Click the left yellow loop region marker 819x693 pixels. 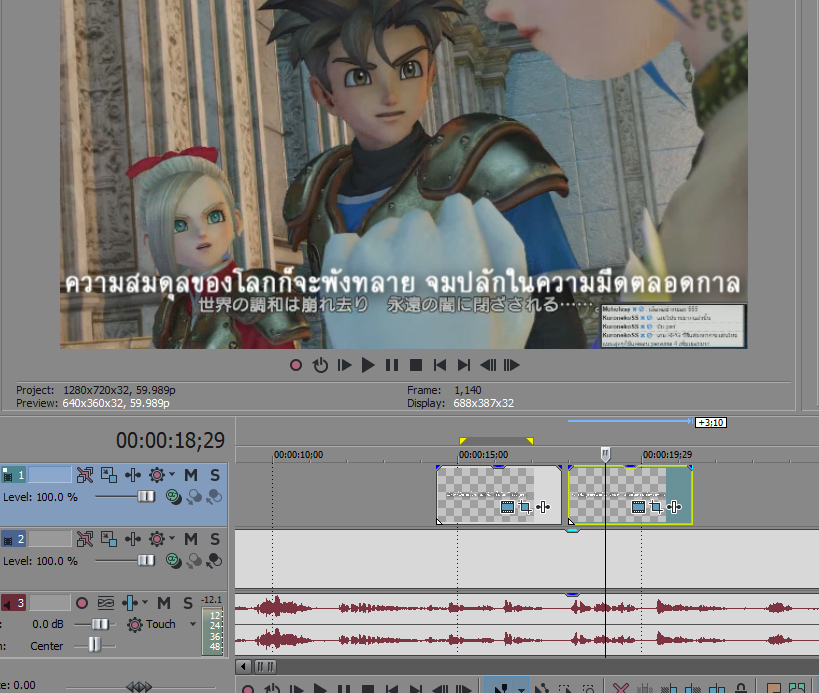click(463, 441)
